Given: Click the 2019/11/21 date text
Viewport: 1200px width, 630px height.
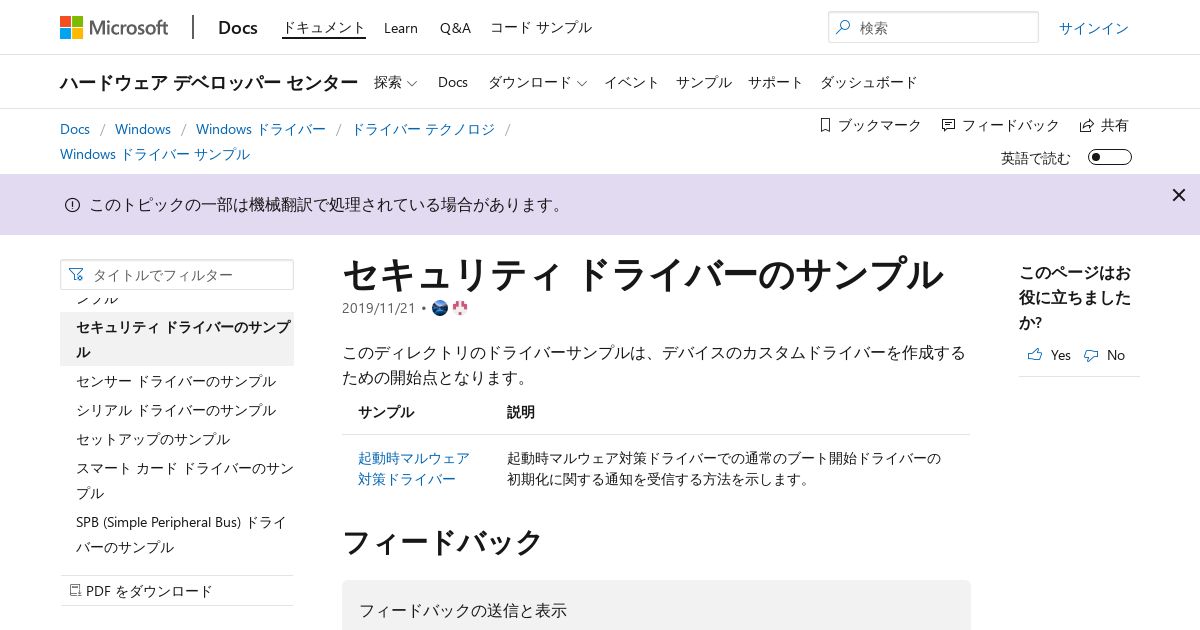Looking at the screenshot, I should (378, 308).
